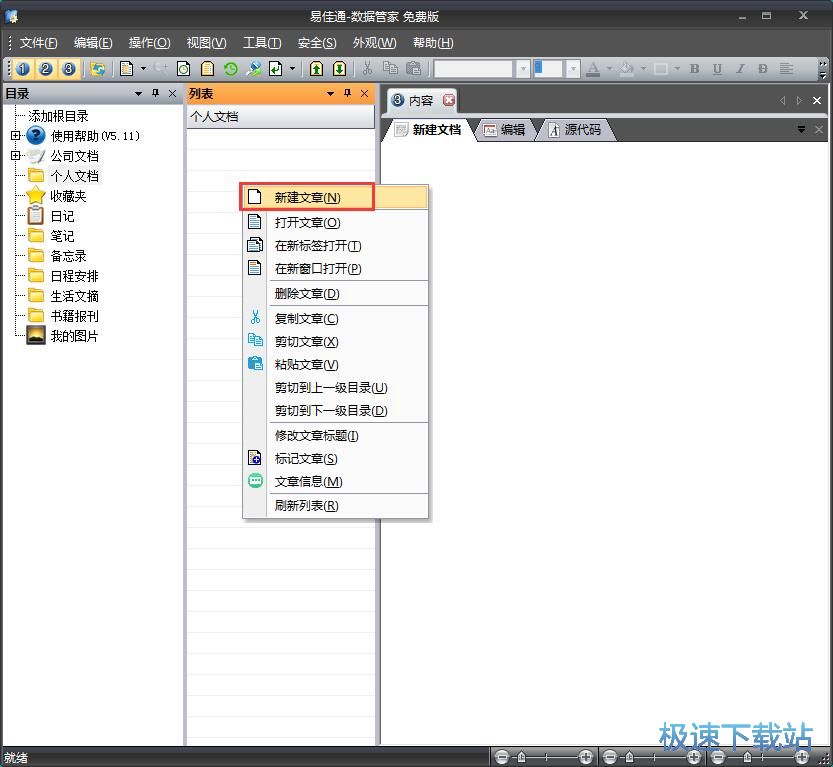Expand the 使用帮助 (V5.11) tree node
The image size is (833, 767).
pyautogui.click(x=16, y=136)
